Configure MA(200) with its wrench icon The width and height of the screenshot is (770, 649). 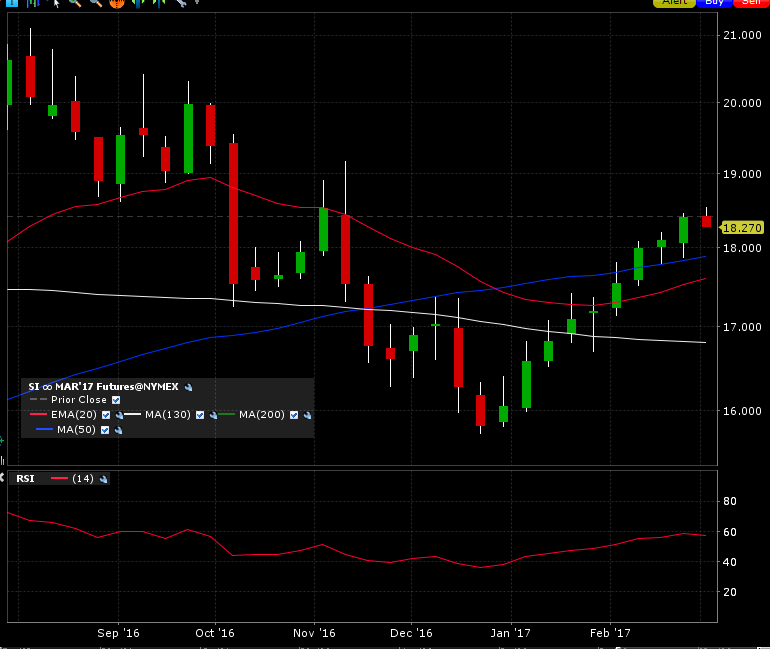coord(307,415)
